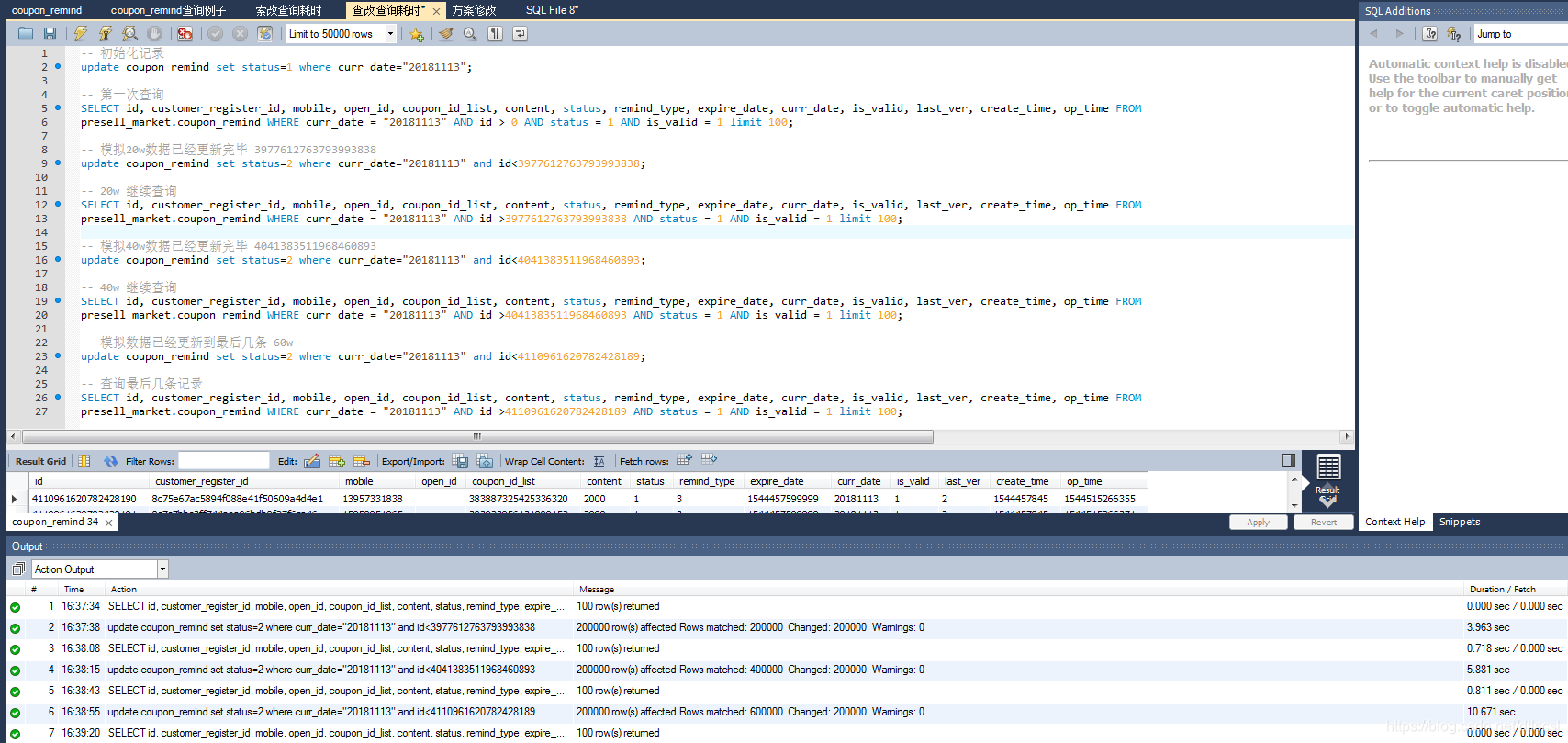
Task: Click the Apply button
Action: click(x=1259, y=522)
